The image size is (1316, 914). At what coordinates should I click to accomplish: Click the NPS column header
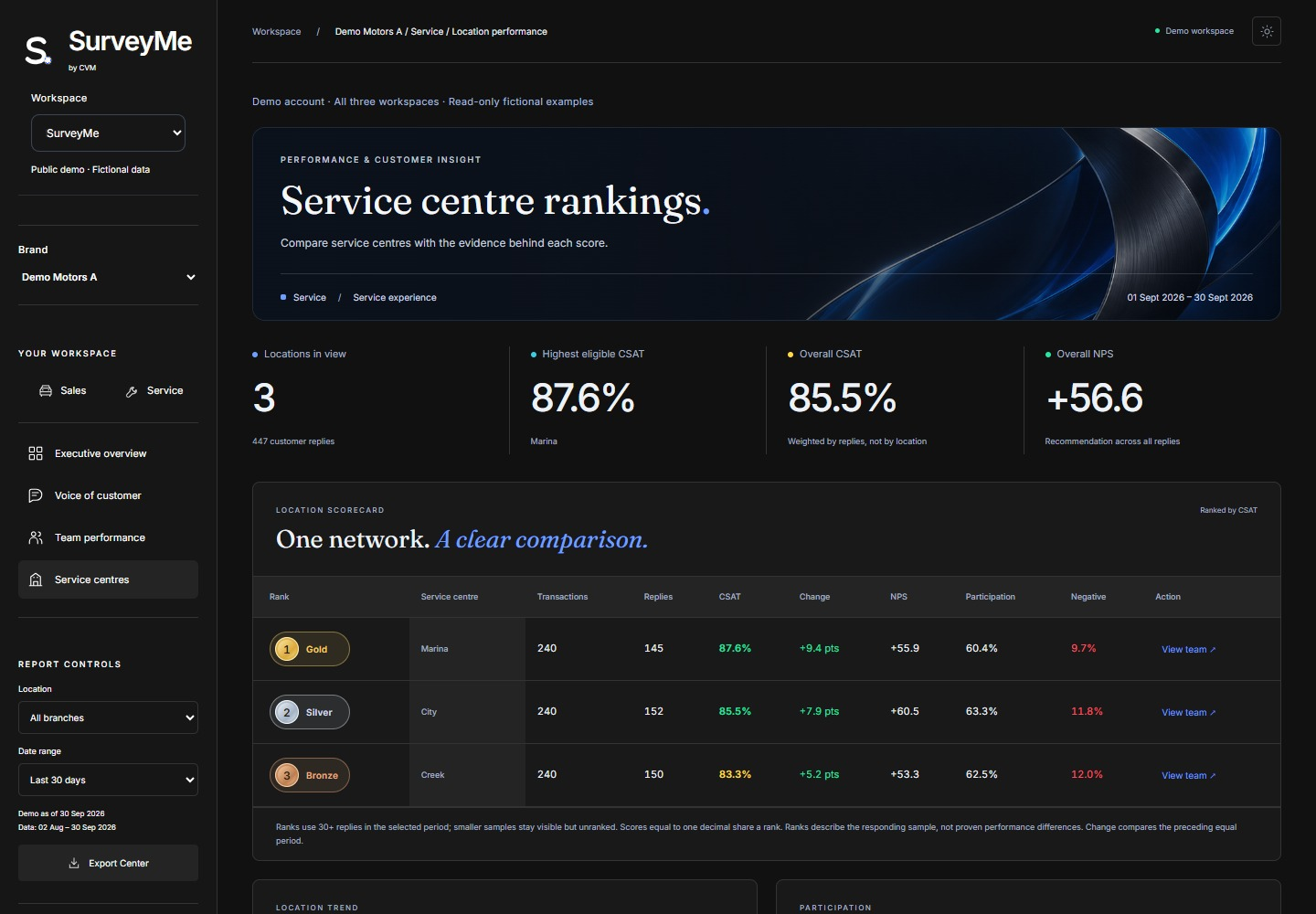click(x=898, y=597)
